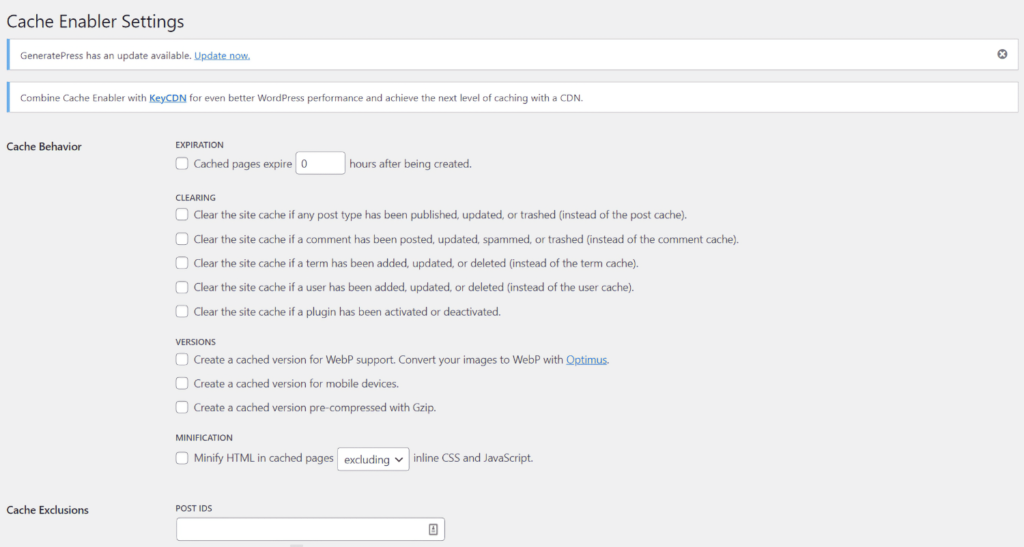Click the Cache Enabler Settings page heading
The height and width of the screenshot is (547, 1024).
click(x=95, y=21)
